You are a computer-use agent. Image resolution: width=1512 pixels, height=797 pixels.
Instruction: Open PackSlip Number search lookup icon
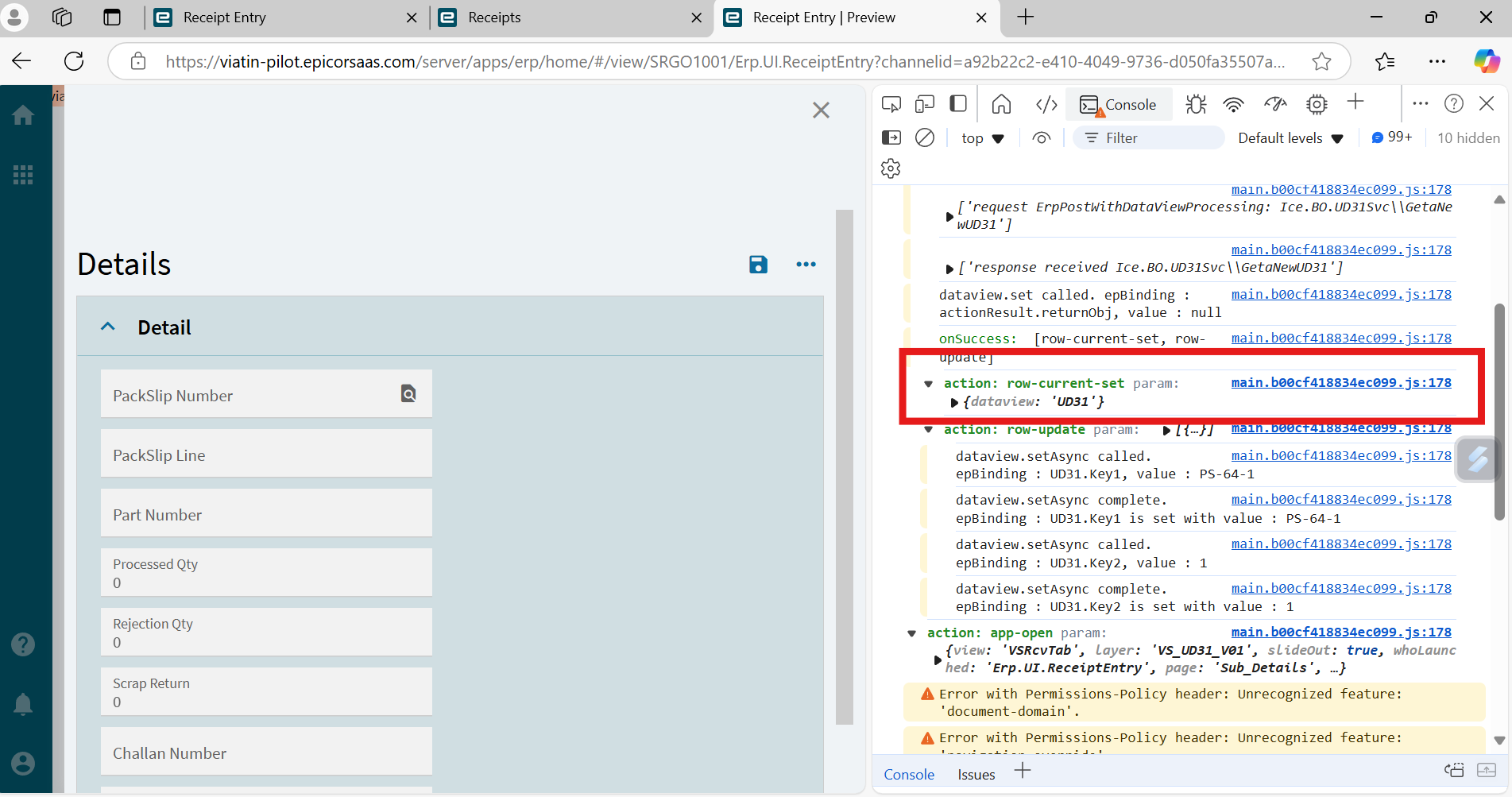408,393
